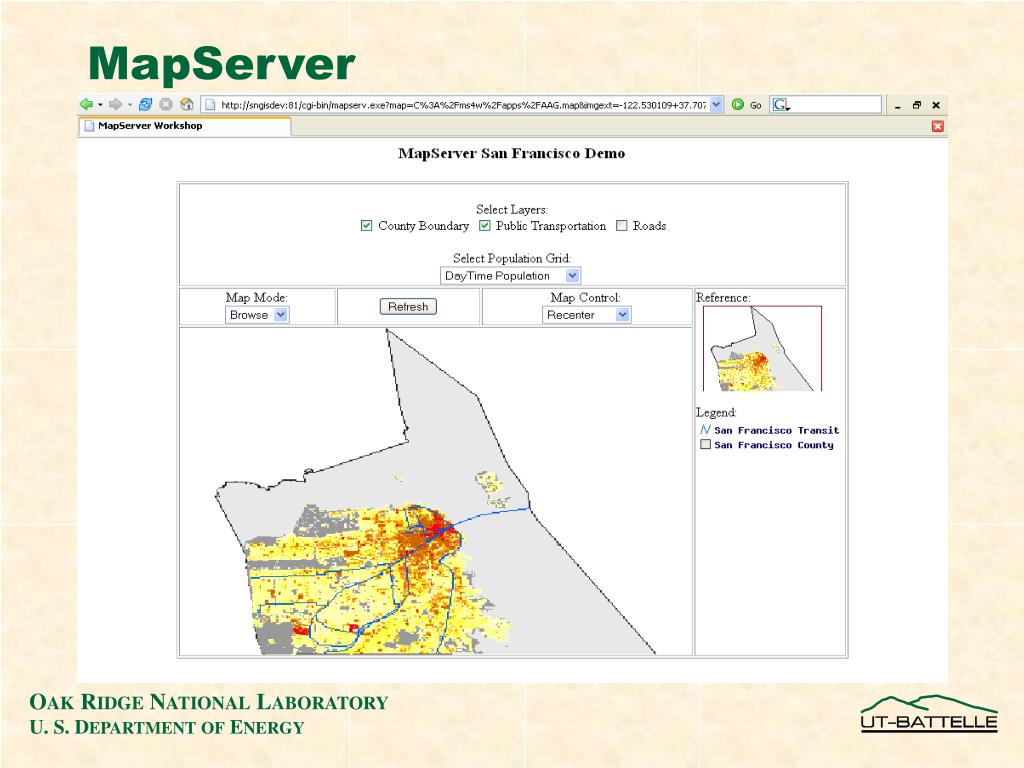Go back with the green Back arrow
Viewport: 1024px width, 768px height.
[x=86, y=104]
